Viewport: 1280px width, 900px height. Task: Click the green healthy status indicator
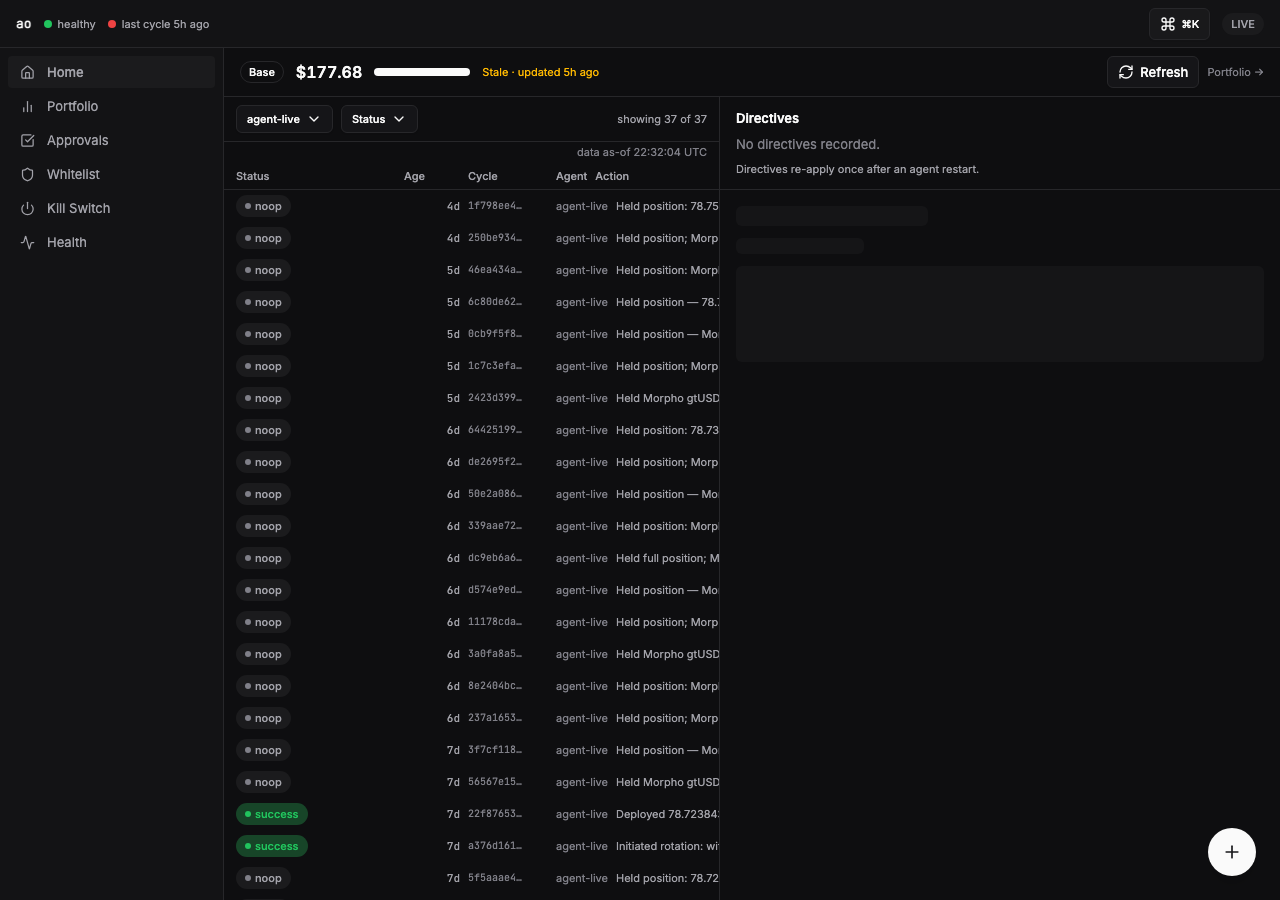click(70, 24)
